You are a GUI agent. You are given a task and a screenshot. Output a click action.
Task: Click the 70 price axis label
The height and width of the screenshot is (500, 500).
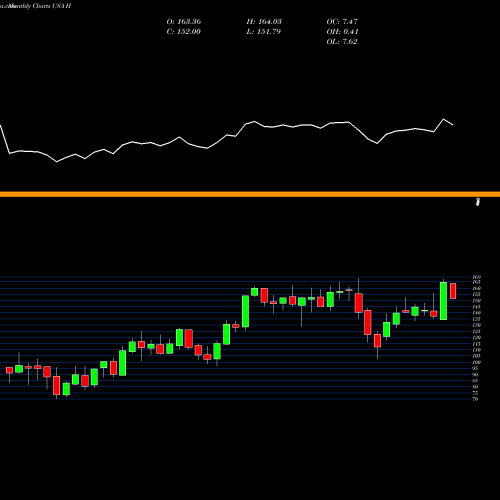[x=475, y=399]
